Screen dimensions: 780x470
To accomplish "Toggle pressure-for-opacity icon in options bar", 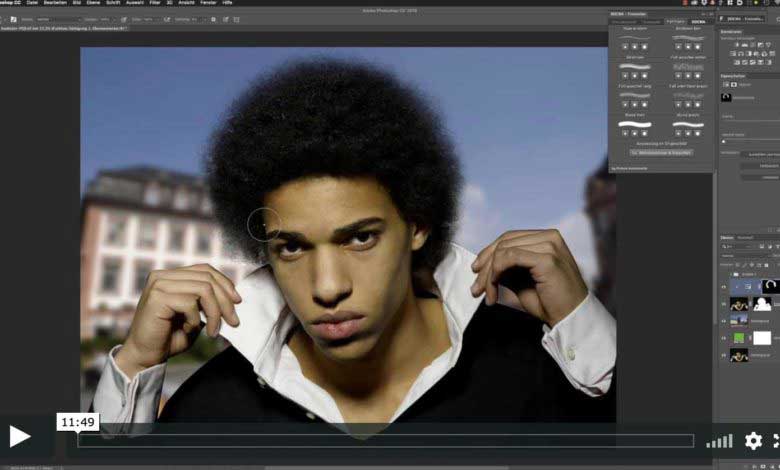I will tap(124, 19).
